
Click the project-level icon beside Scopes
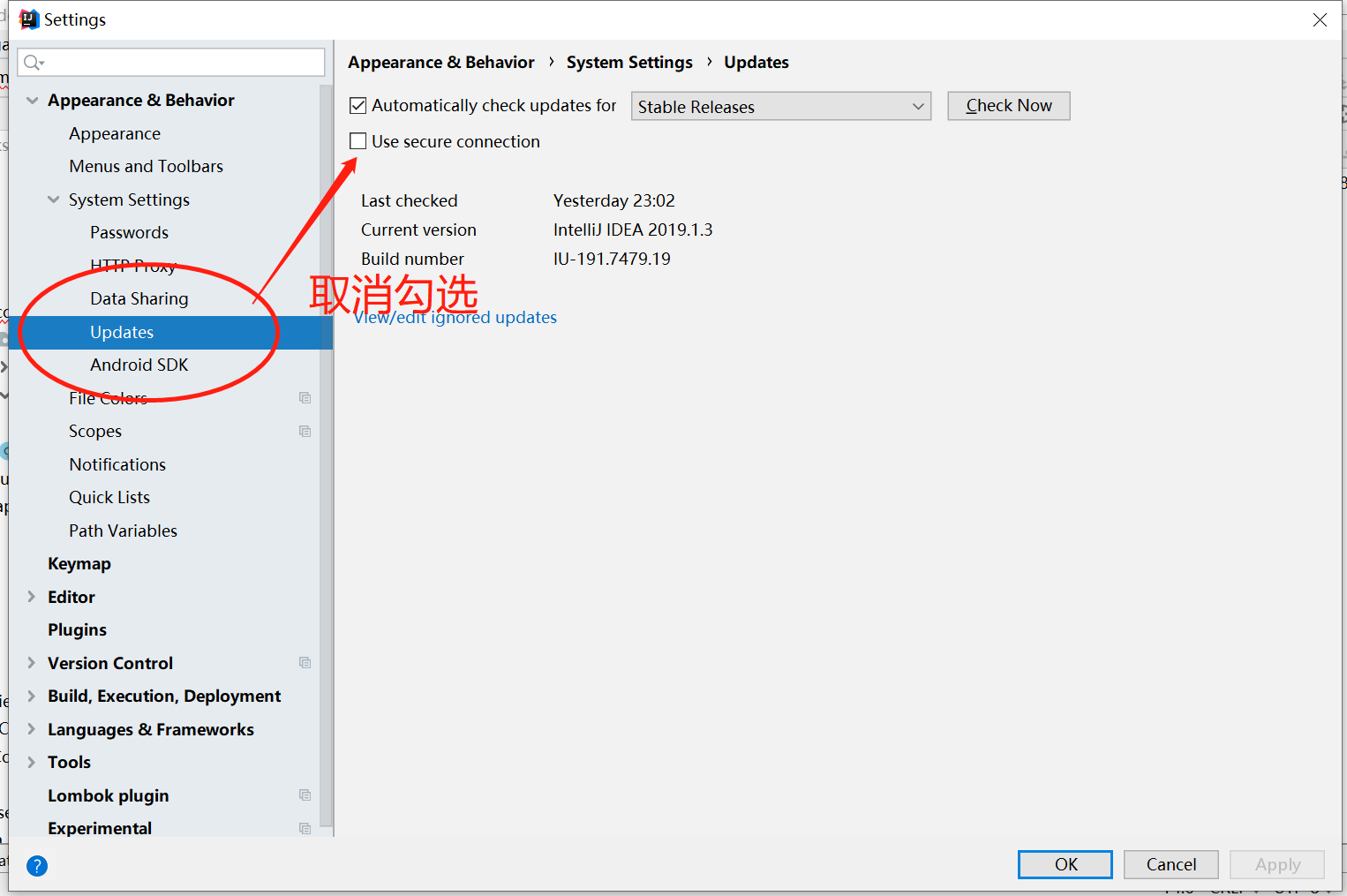click(x=305, y=432)
